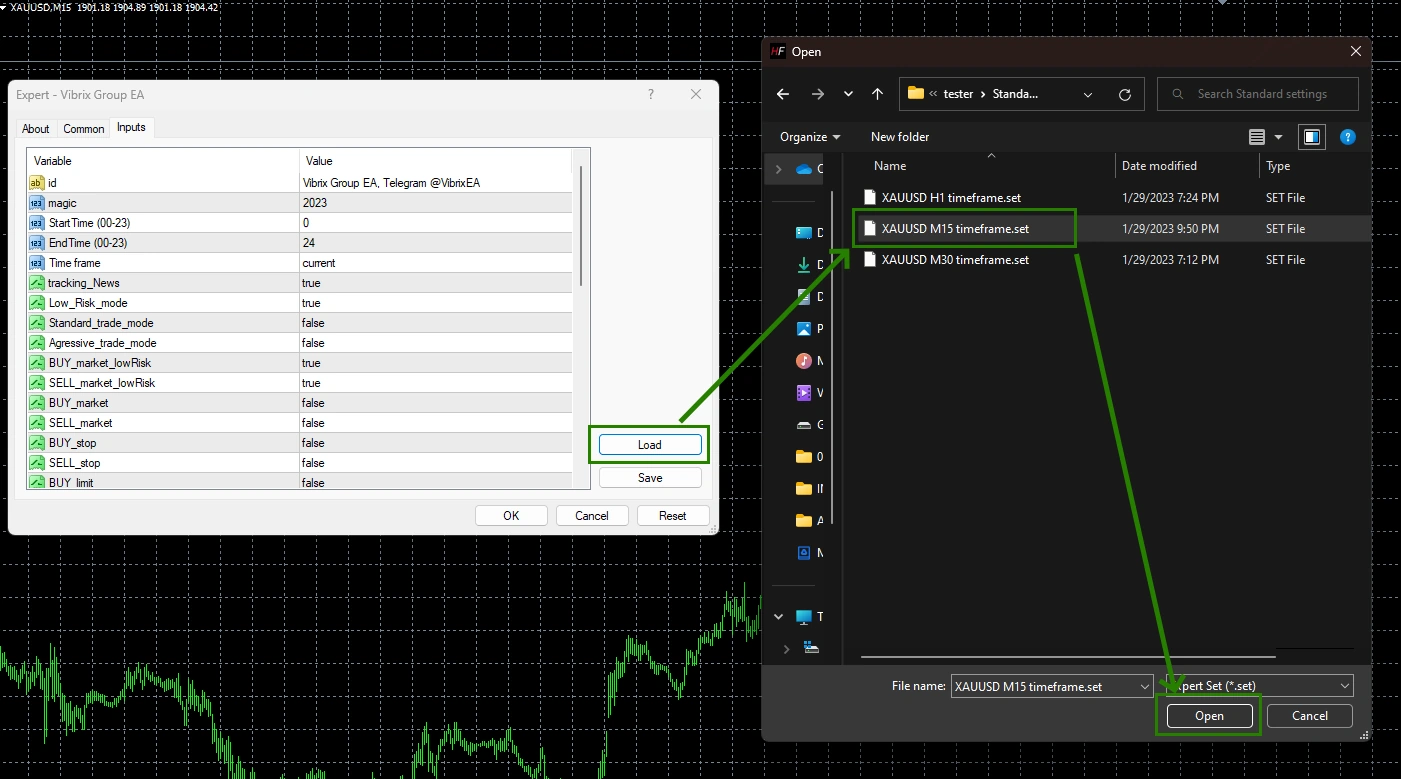Click the Search Standard settings field
Viewport: 1401px width, 779px height.
(x=1258, y=94)
